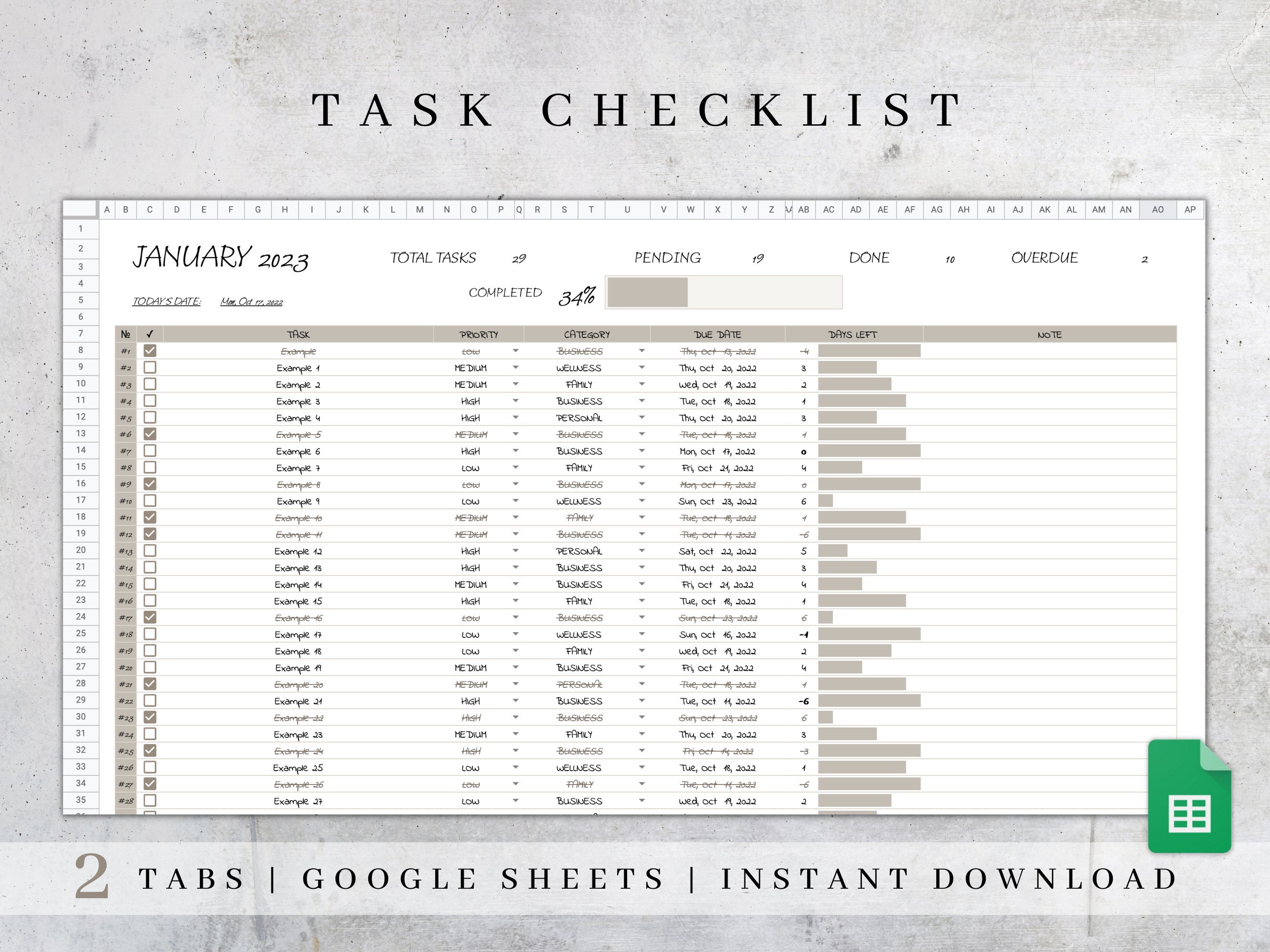The width and height of the screenshot is (1270, 952).
Task: Toggle the done checkbox for Example 9
Action: (x=151, y=500)
